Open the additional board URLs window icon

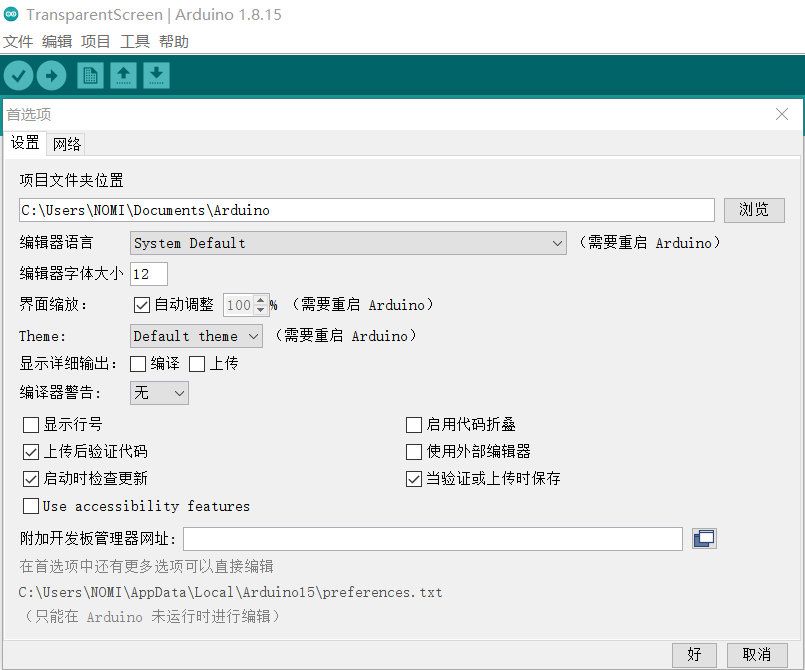[704, 539]
